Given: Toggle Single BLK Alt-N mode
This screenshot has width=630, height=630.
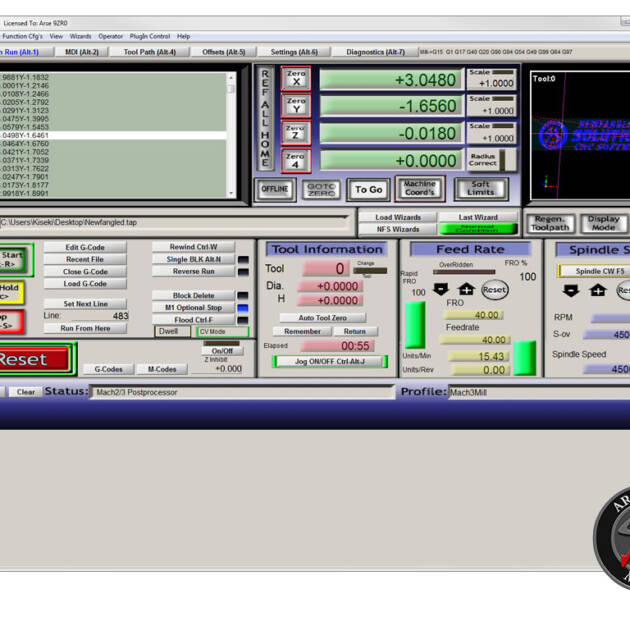Looking at the screenshot, I should 191,259.
